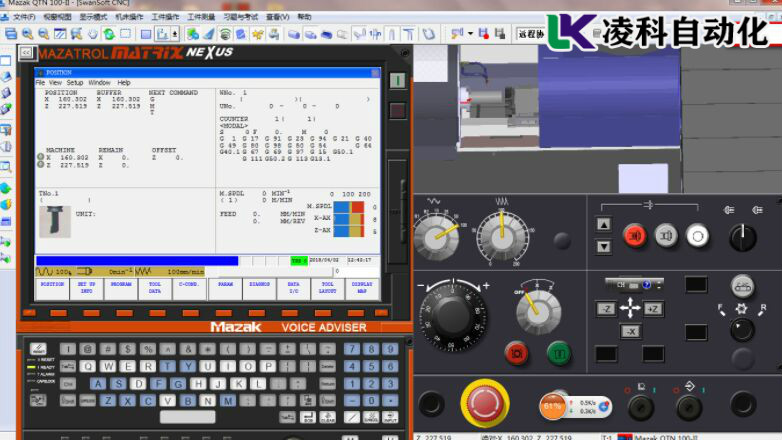782x440 pixels.
Task: Click the down arrow stepper button
Action: pyautogui.click(x=603, y=246)
